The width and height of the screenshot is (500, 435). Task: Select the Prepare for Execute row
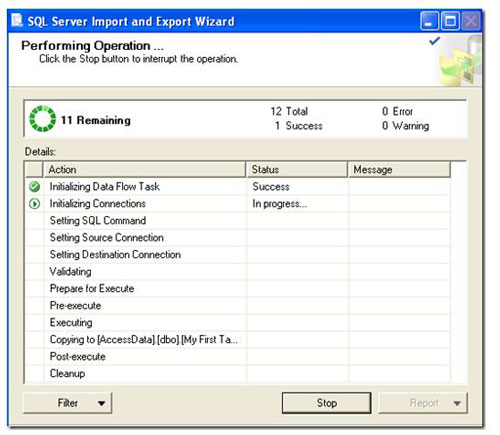[x=238, y=288]
